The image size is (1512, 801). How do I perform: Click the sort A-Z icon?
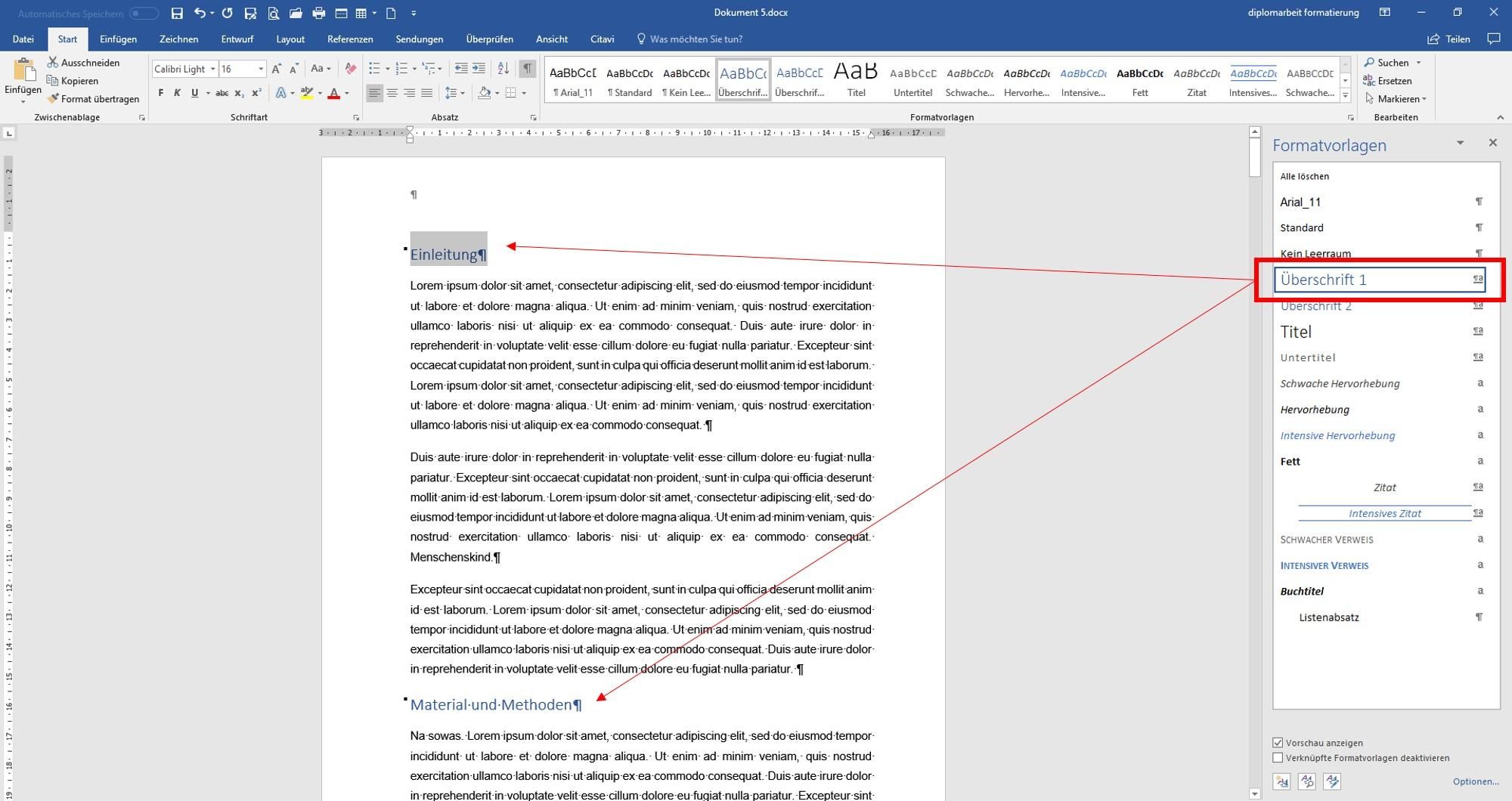click(503, 69)
